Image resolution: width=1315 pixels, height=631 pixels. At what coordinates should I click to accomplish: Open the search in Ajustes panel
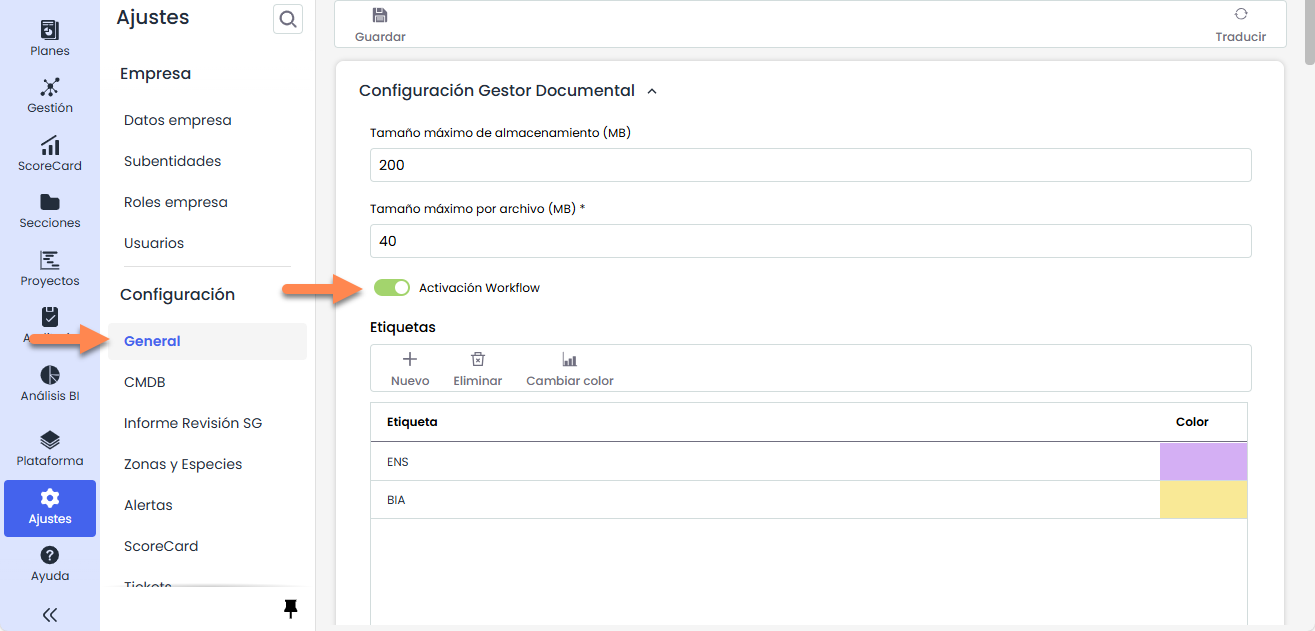click(x=288, y=19)
